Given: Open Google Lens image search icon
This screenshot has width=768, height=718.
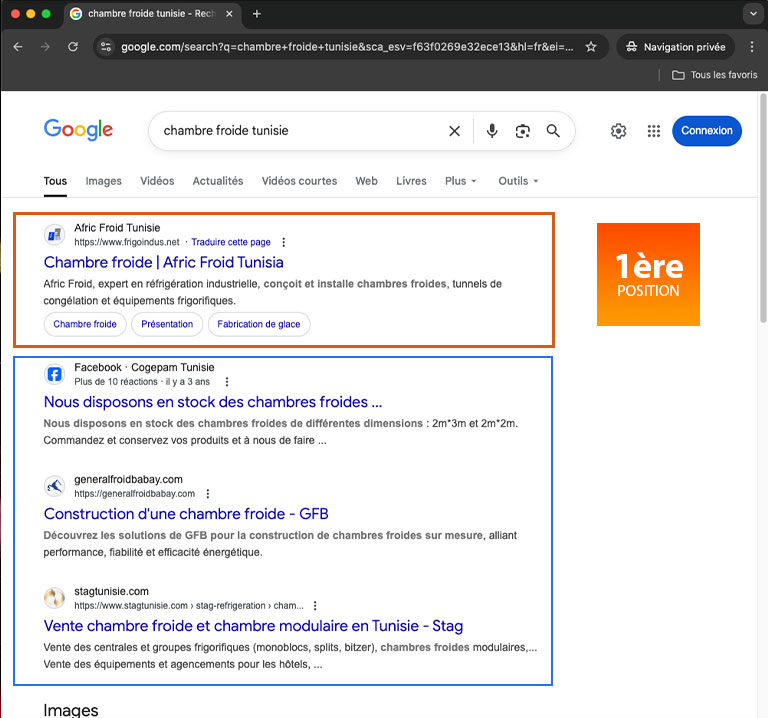Looking at the screenshot, I should (522, 131).
